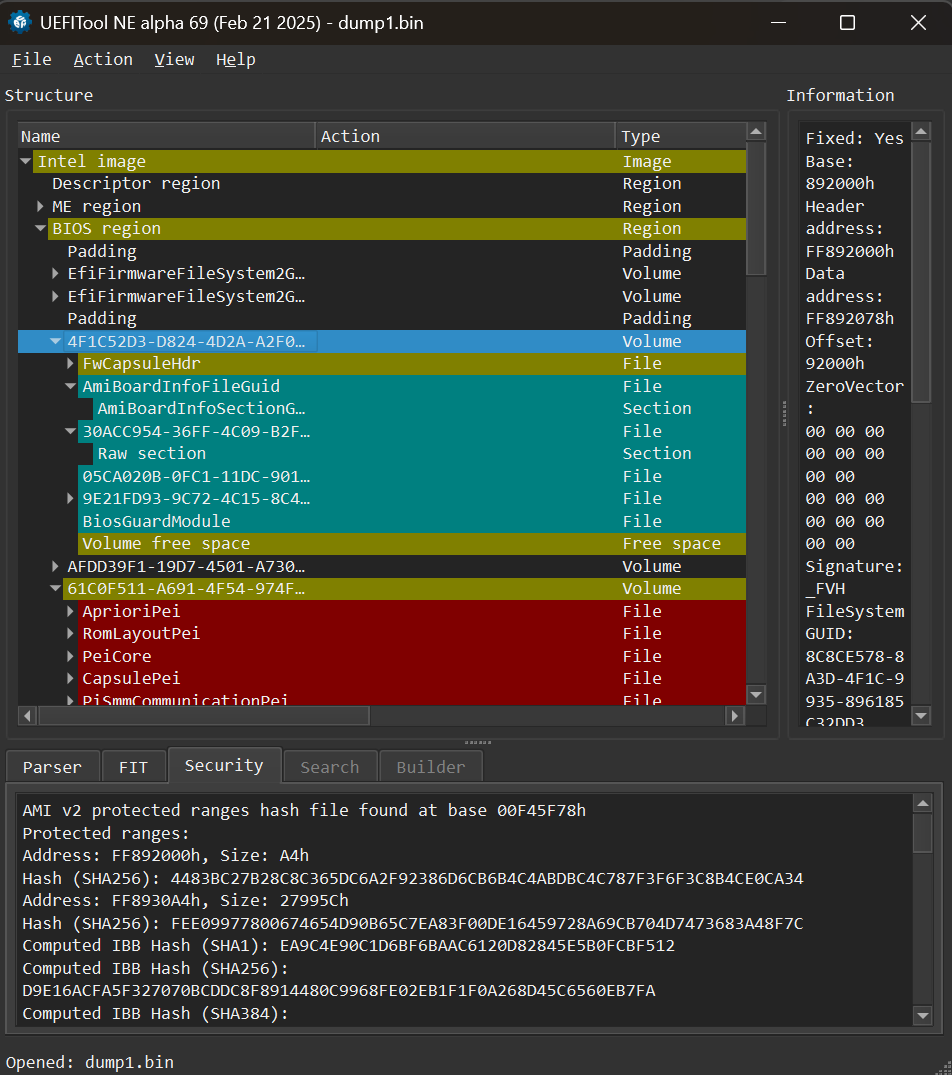Click the Structure tree vertical scrollbar thumb

pos(756,208)
